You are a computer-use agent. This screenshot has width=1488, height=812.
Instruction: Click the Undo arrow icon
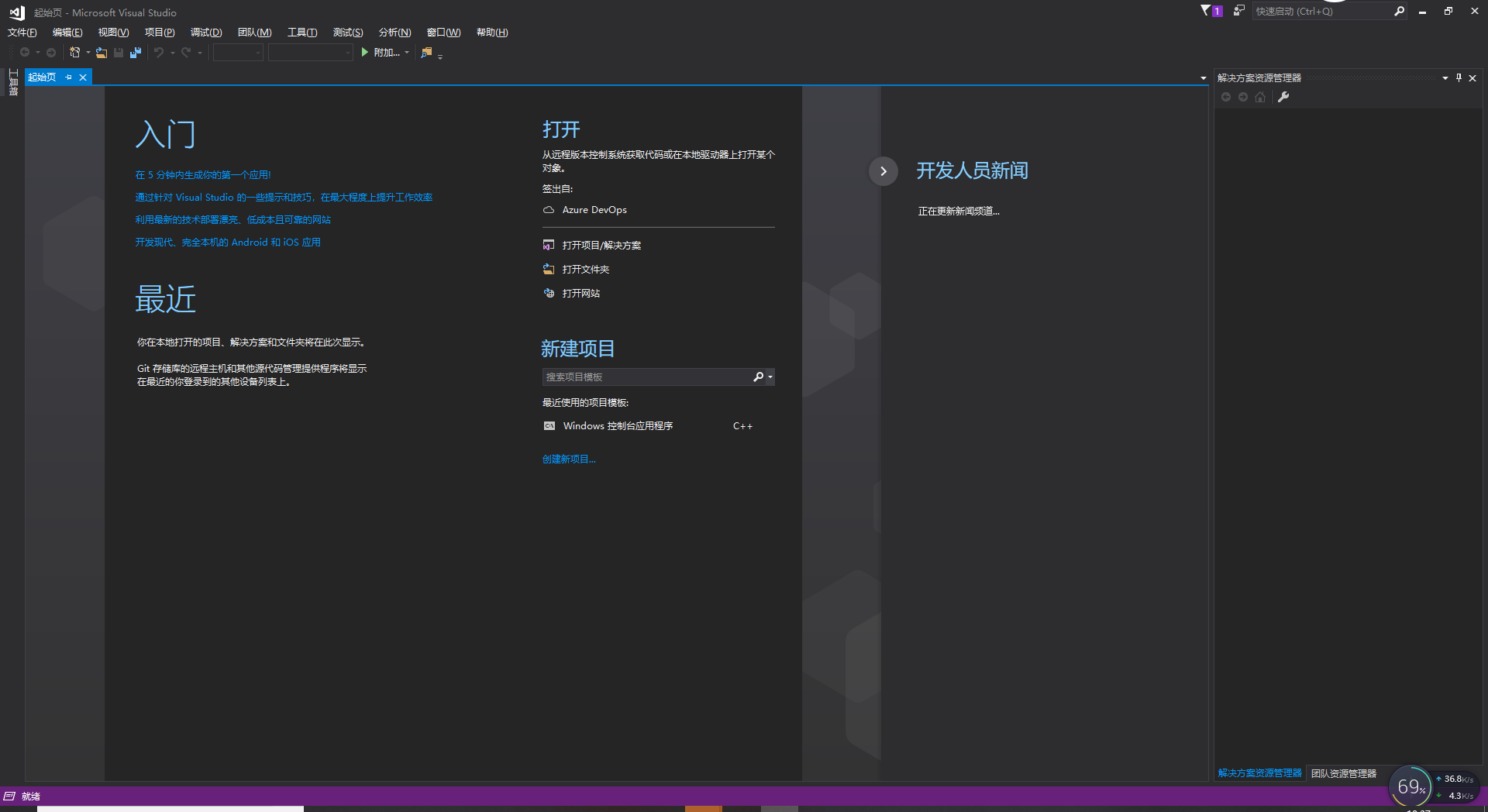pyautogui.click(x=159, y=53)
